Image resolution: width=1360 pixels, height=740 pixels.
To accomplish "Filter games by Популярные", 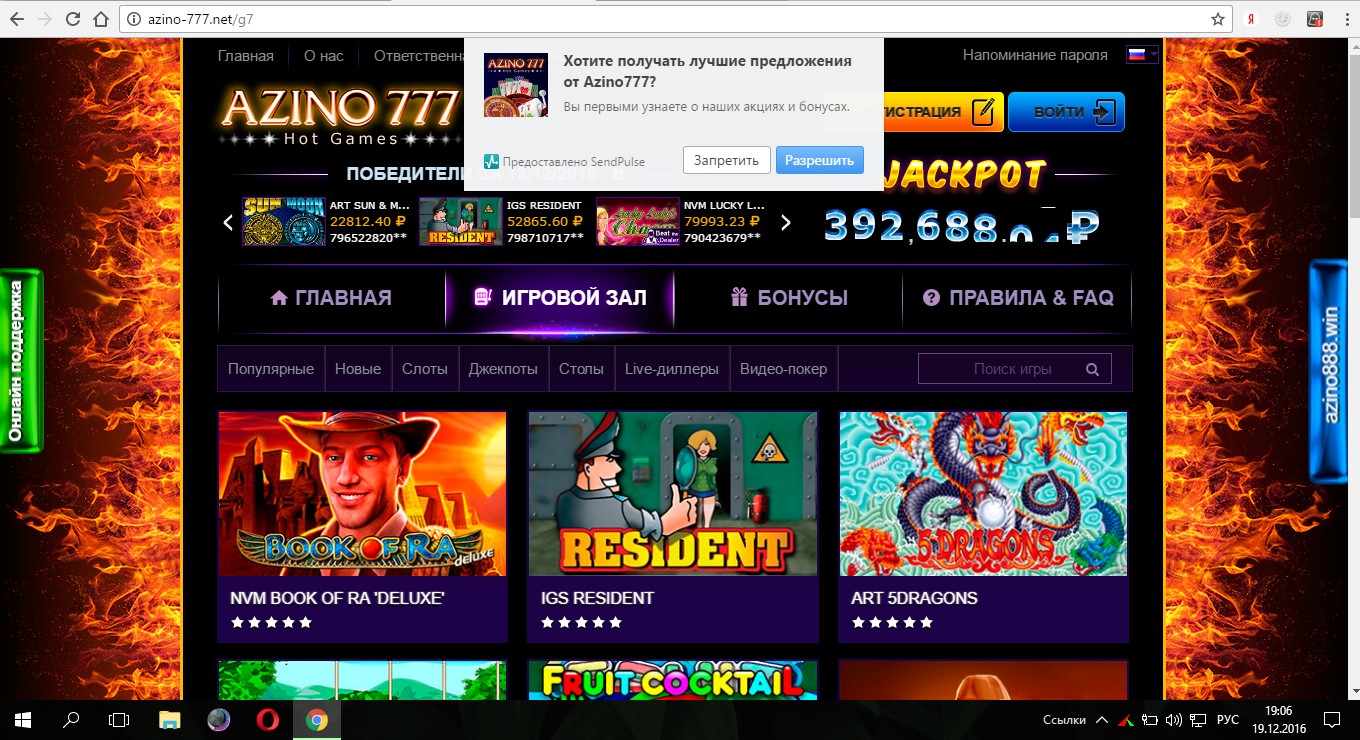I will pos(271,369).
